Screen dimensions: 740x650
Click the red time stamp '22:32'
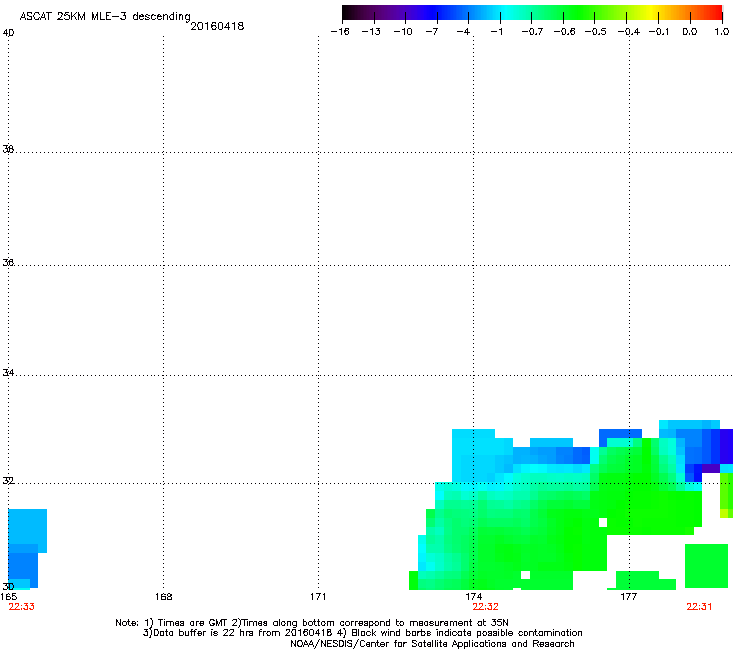coord(486,607)
